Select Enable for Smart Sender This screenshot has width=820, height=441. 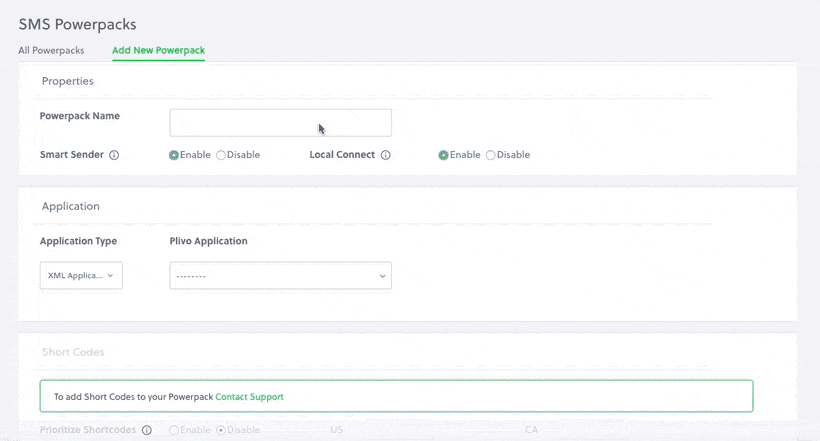pos(174,156)
